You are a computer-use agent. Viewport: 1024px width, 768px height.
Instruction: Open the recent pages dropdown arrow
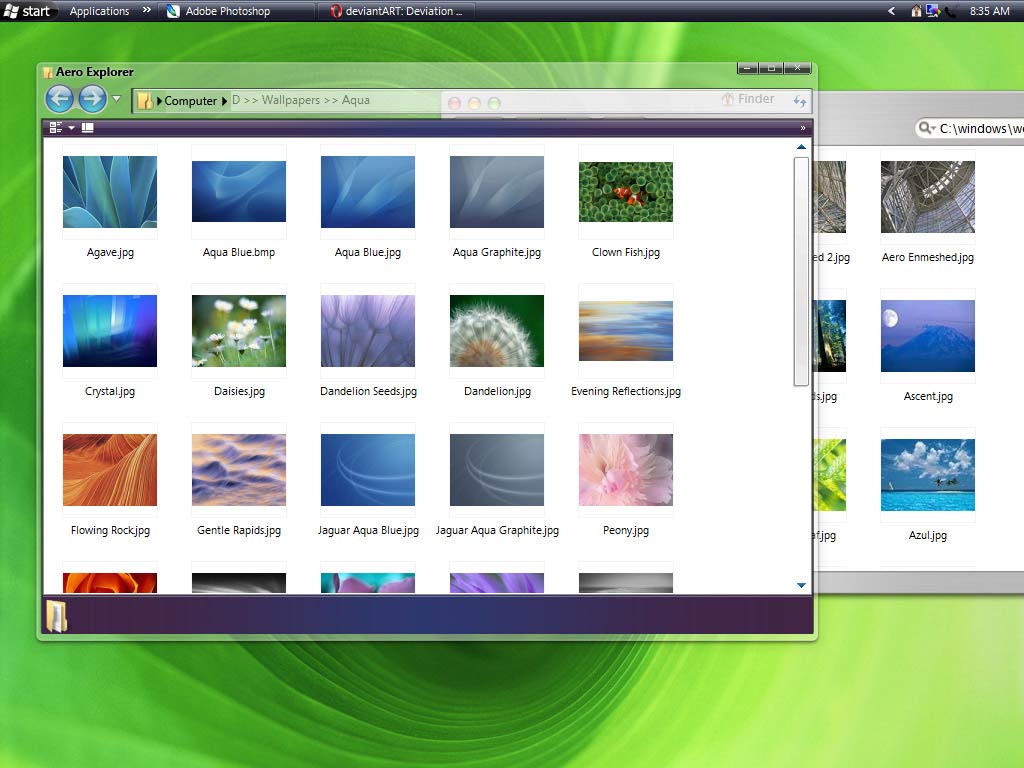coord(116,99)
